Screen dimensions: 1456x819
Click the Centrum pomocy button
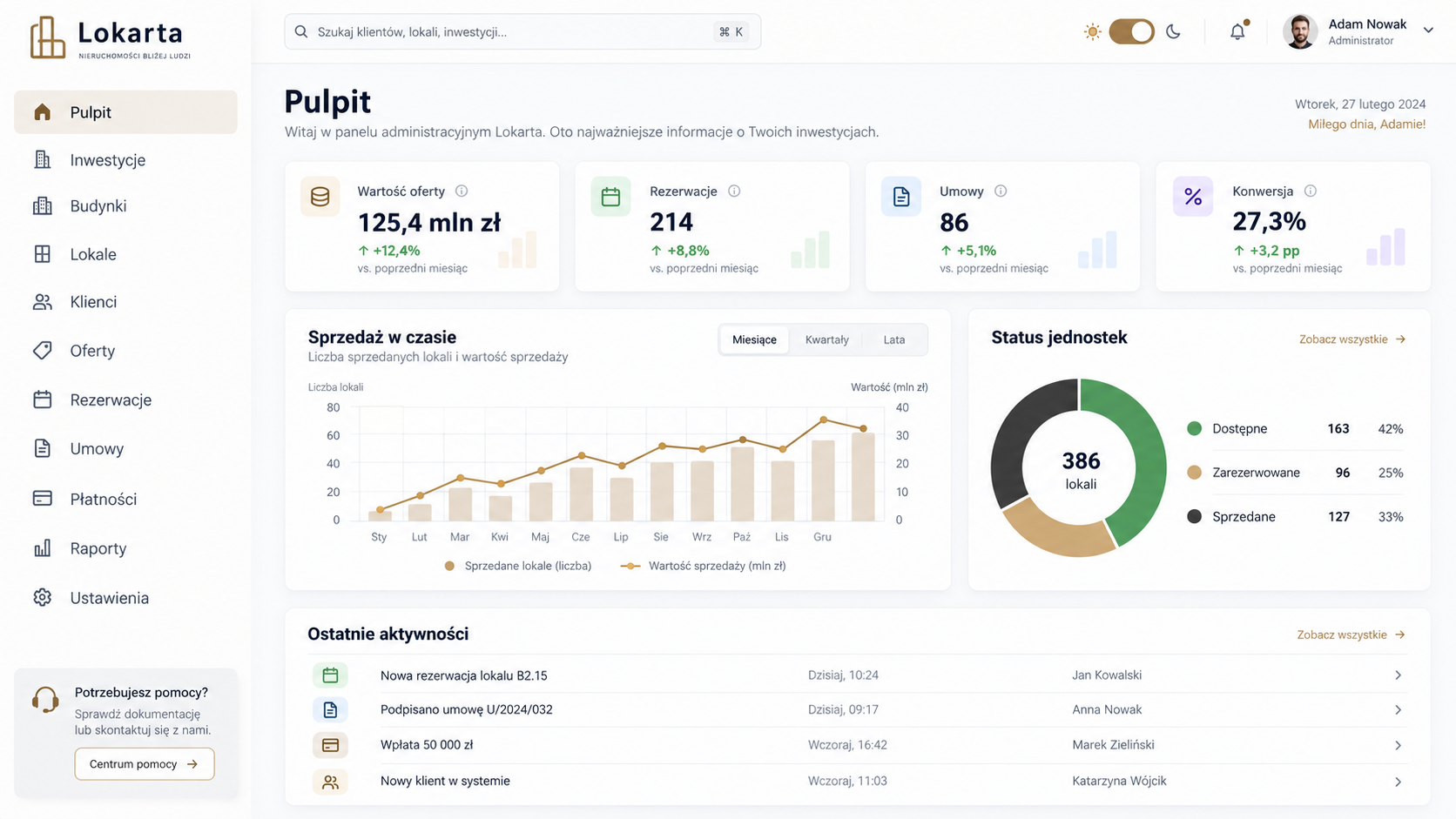pos(145,764)
